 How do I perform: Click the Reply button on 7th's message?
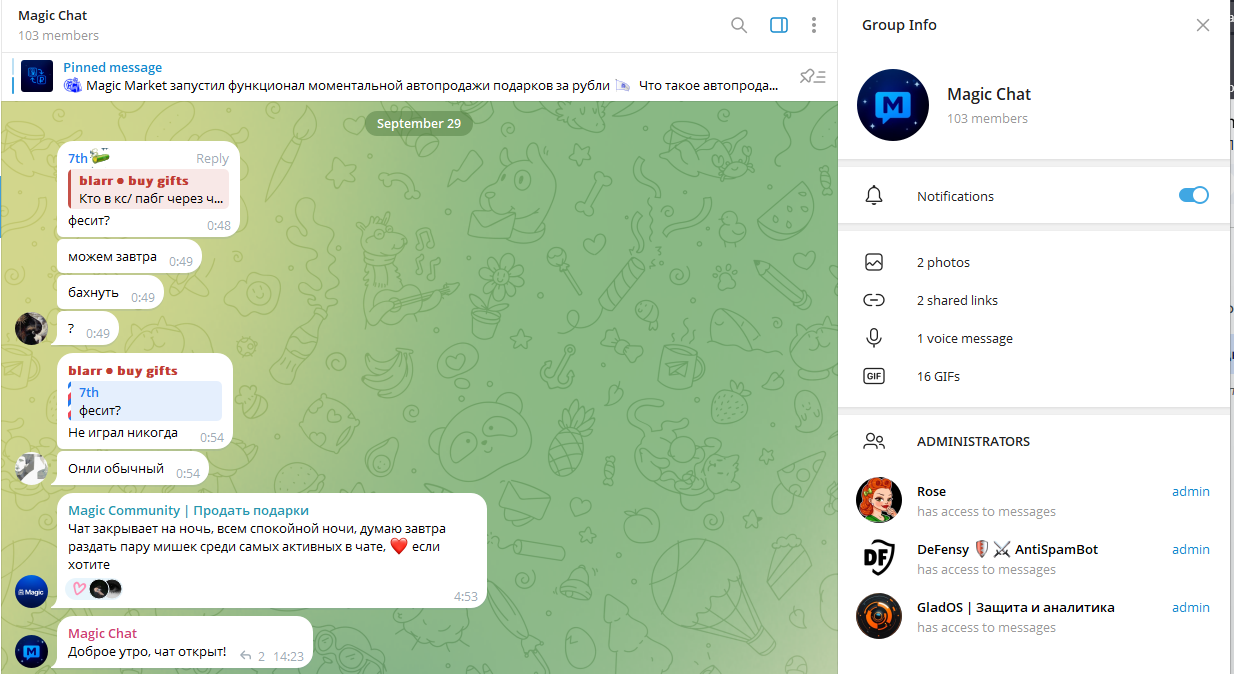212,158
